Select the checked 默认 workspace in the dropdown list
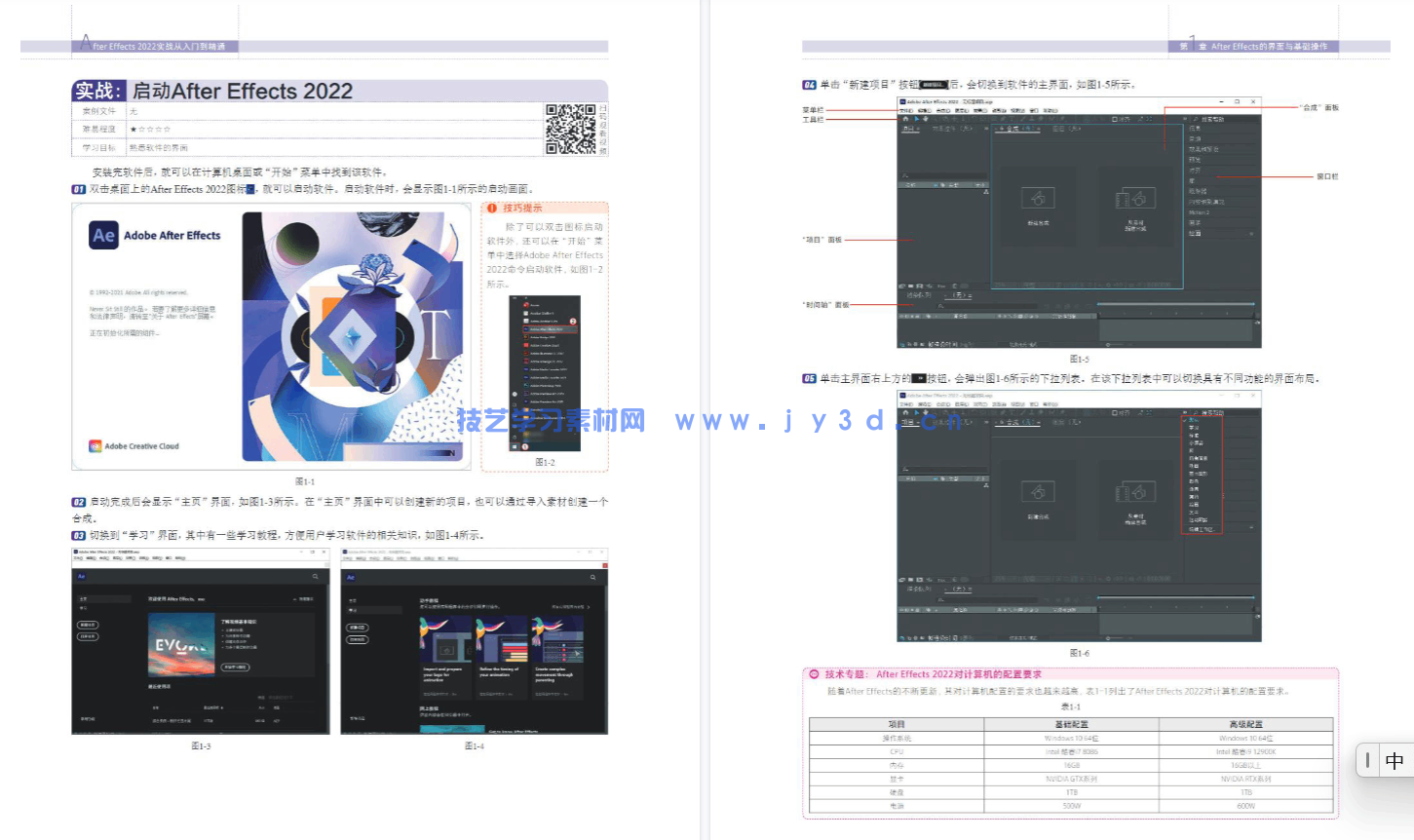The width and height of the screenshot is (1414, 840). pos(1193,420)
